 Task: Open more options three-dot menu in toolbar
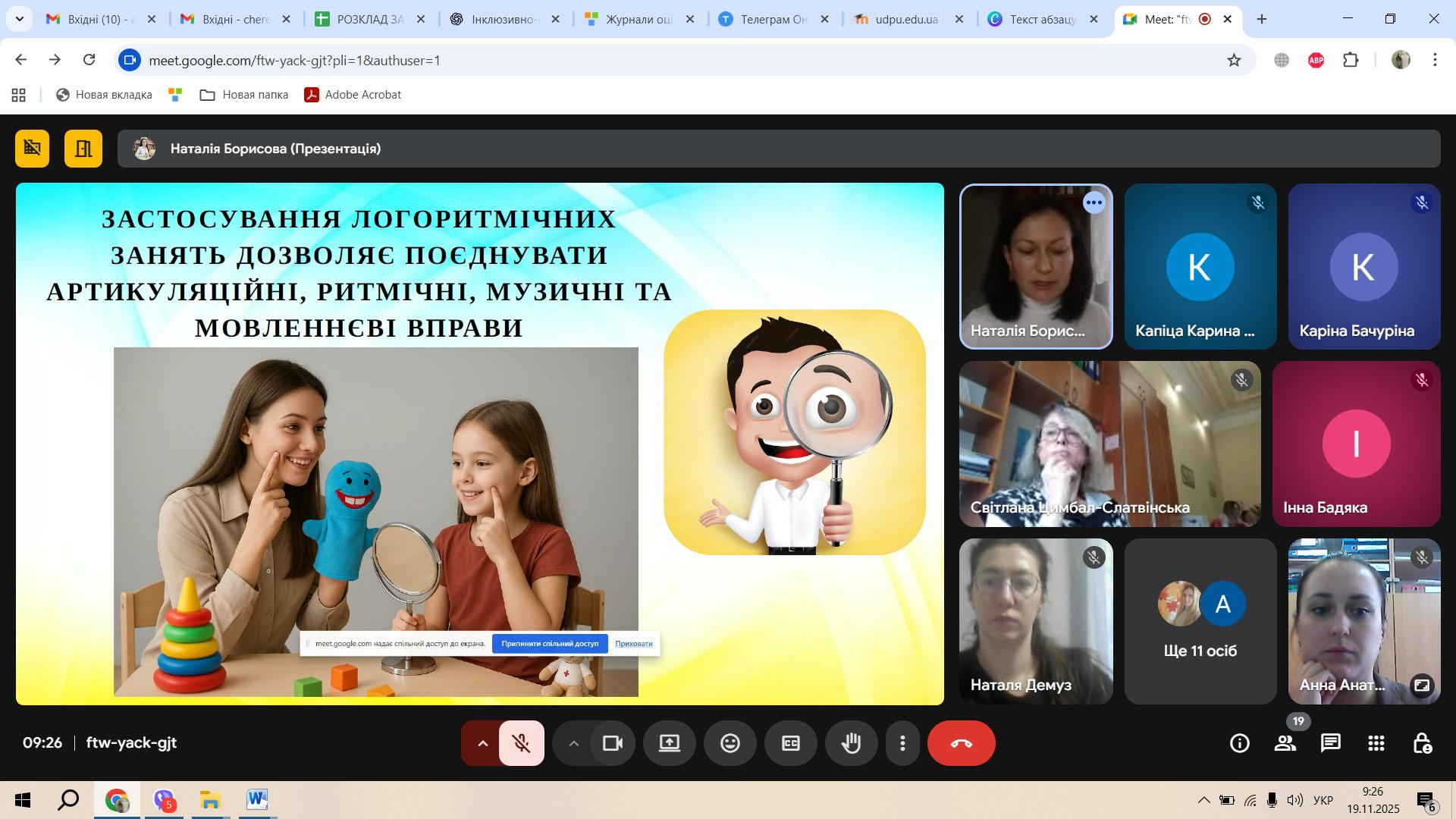click(902, 743)
